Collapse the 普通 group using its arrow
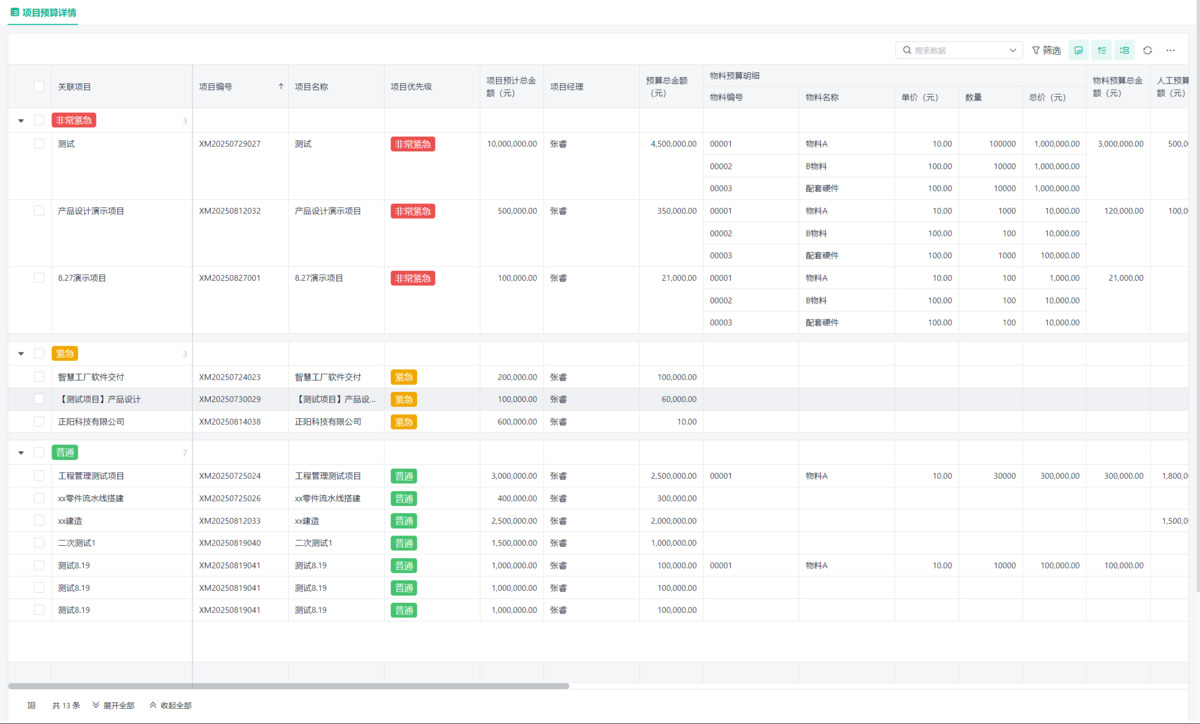Viewport: 1200px width, 724px height. [x=21, y=453]
